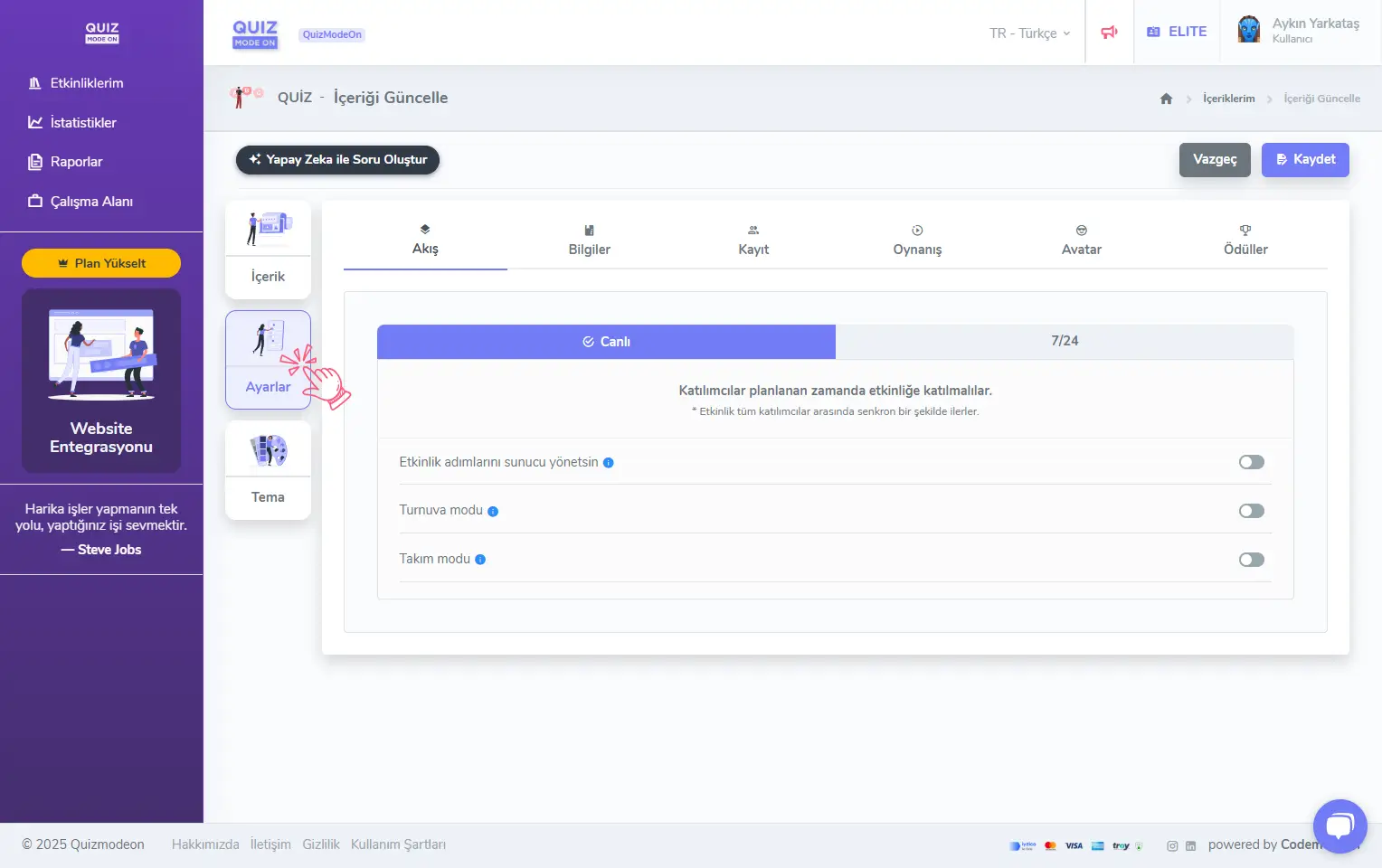Click info icon for sunucu yönetsin option
Screen dimensions: 1382x868
pos(609,463)
